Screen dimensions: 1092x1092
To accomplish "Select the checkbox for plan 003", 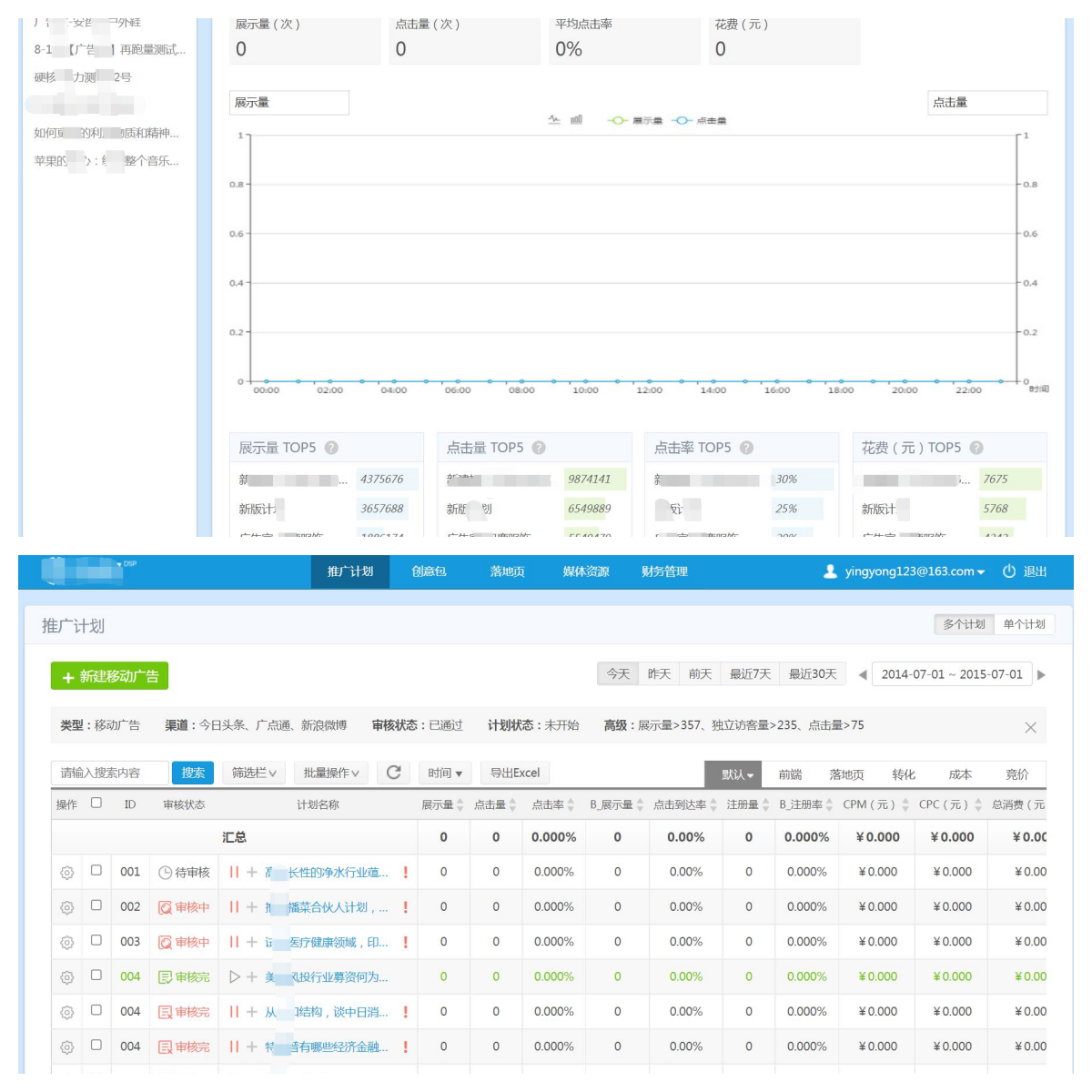I will click(x=96, y=941).
